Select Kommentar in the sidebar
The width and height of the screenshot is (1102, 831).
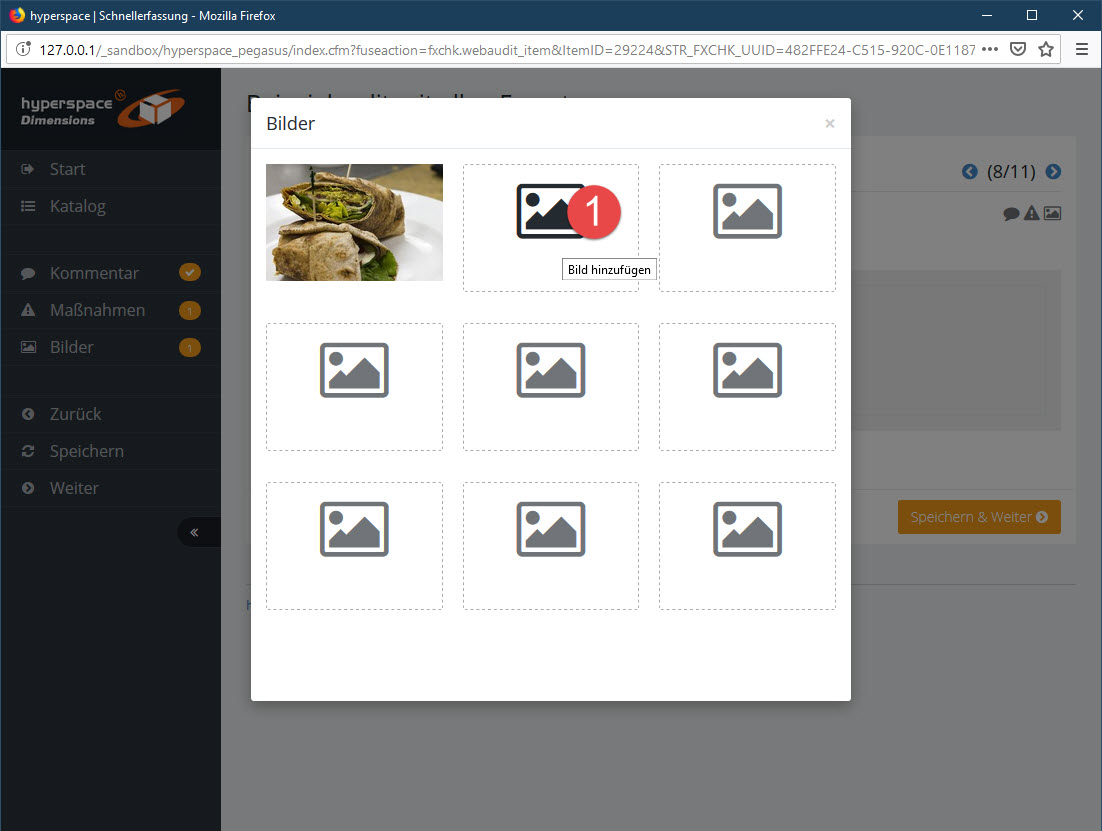(94, 273)
